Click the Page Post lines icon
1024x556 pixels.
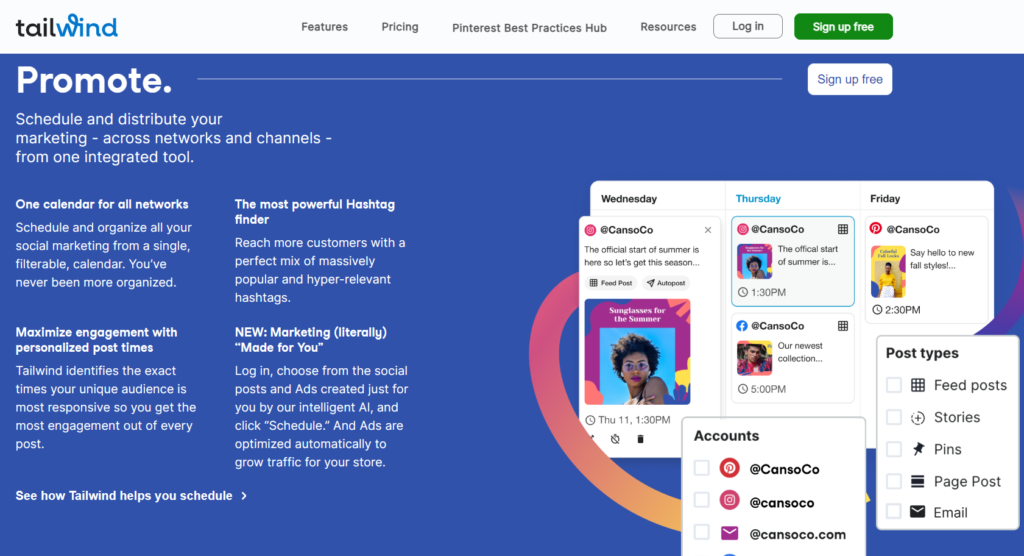[x=918, y=482]
